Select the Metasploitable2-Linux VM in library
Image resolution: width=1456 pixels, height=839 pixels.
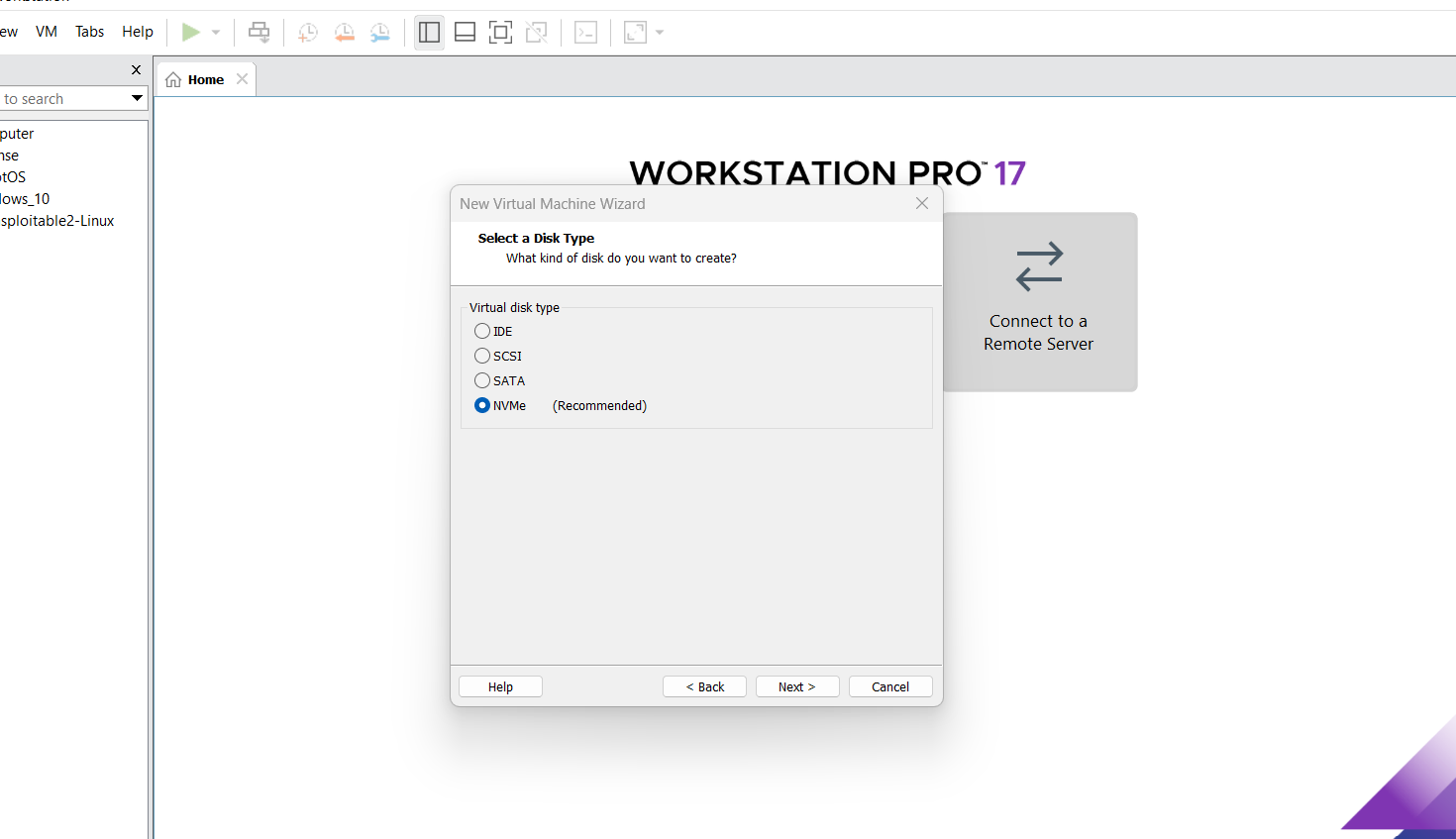tap(57, 221)
